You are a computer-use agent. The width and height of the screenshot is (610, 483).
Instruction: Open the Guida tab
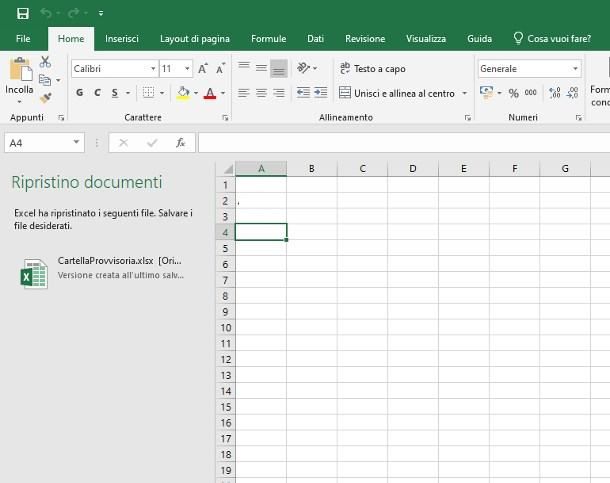(x=479, y=39)
